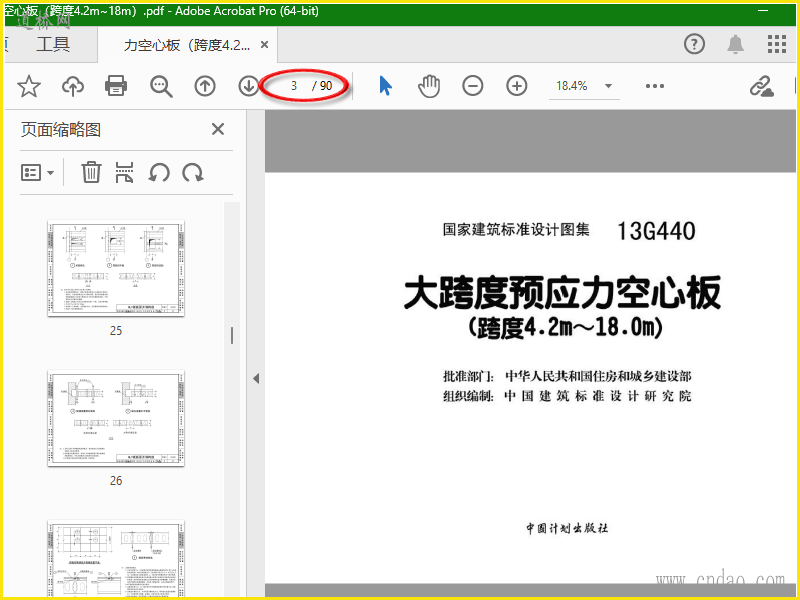The width and height of the screenshot is (800, 600).
Task: Click the page number input field
Action: 293,86
